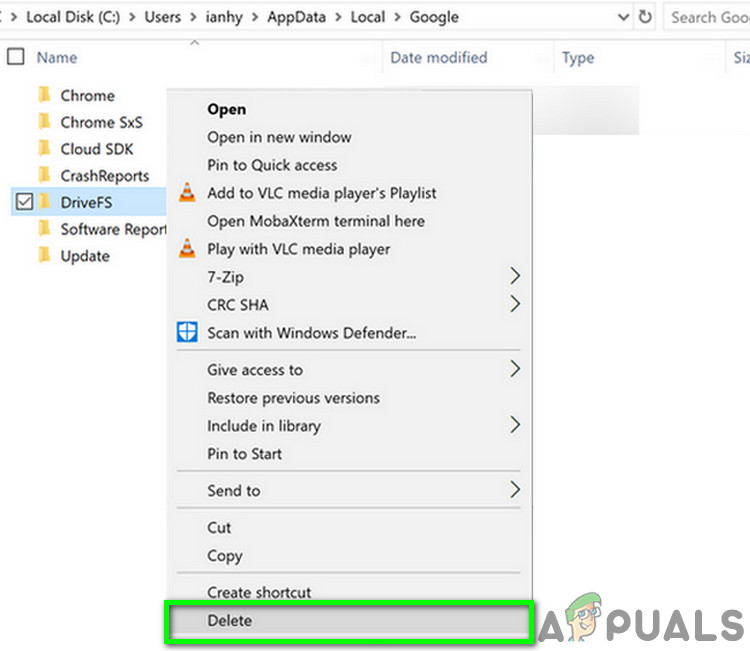Uncheck the DriveFS item checkbox
Image resolution: width=750 pixels, height=651 pixels.
click(24, 202)
